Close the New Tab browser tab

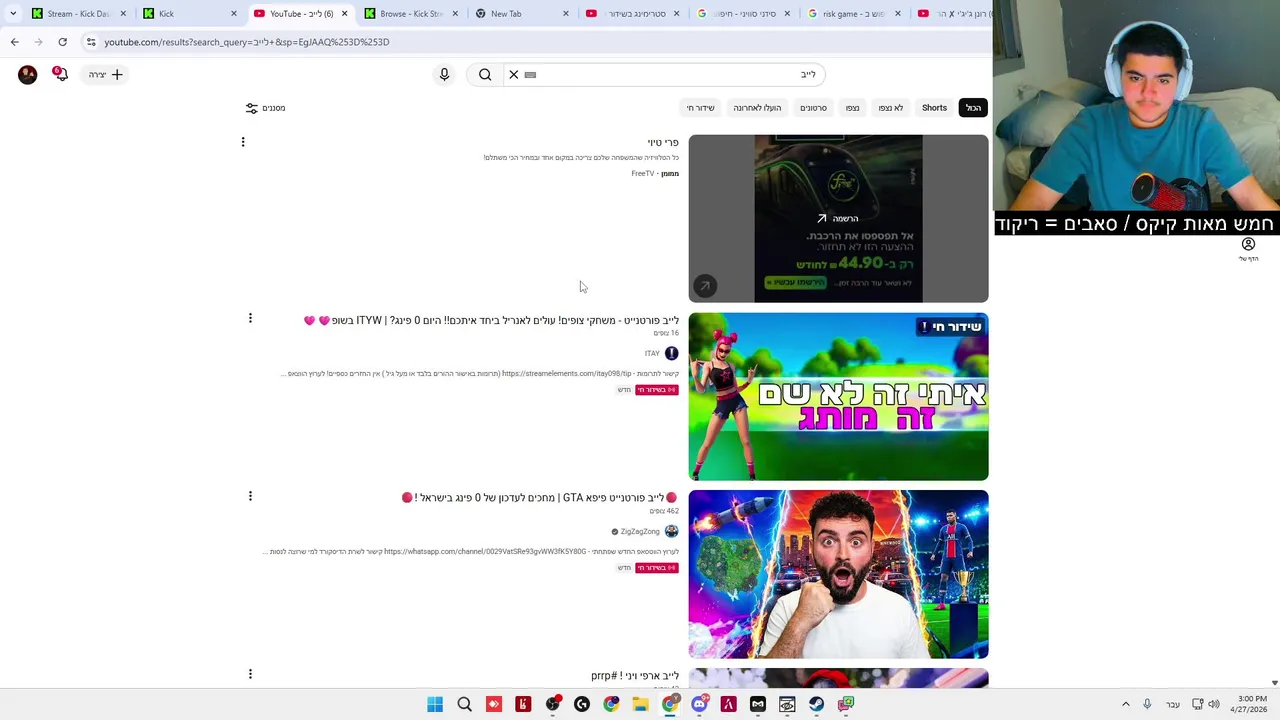(x=566, y=14)
